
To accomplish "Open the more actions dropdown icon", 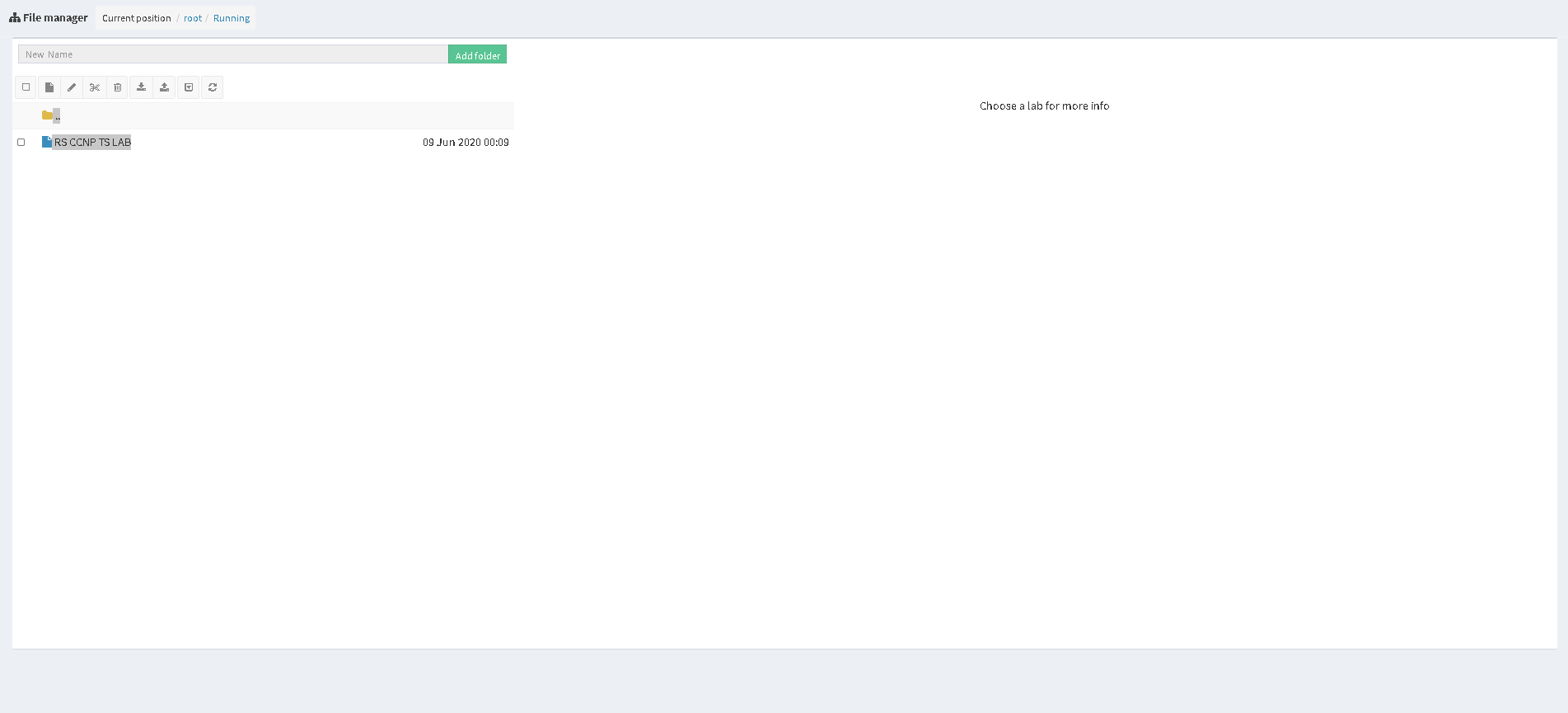I will (x=189, y=87).
